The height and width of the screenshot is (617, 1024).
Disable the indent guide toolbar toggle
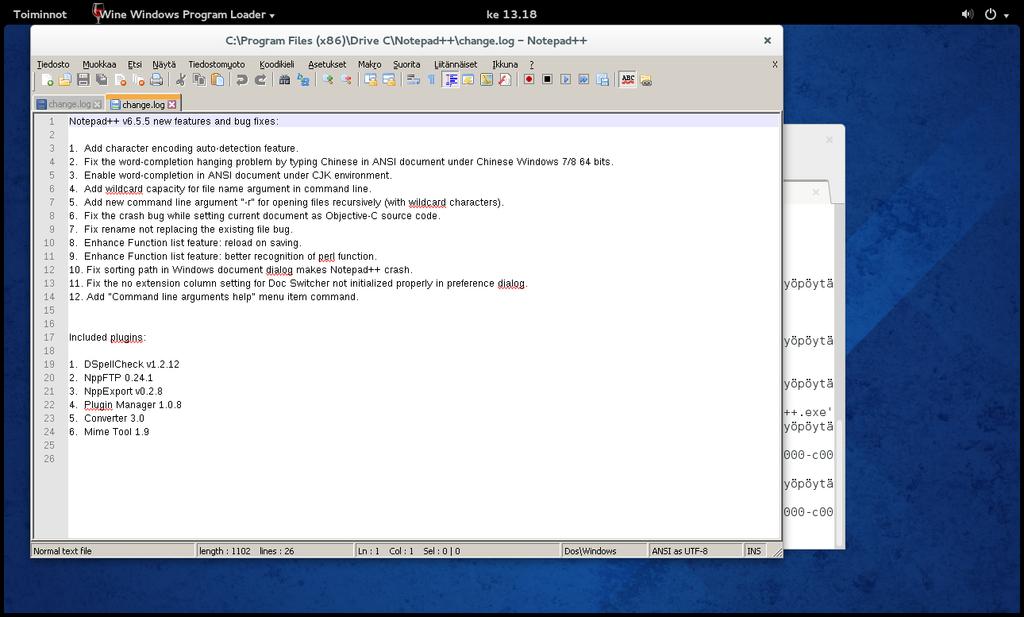450,80
